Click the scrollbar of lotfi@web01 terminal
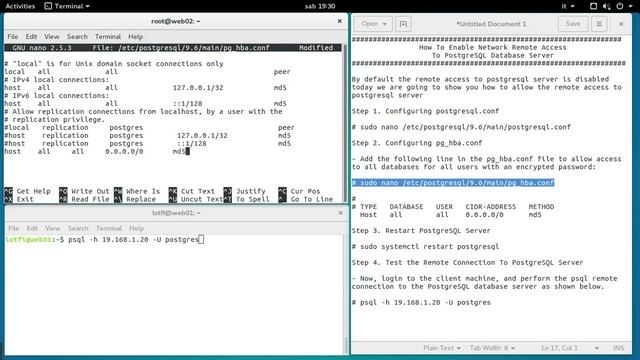 346,294
